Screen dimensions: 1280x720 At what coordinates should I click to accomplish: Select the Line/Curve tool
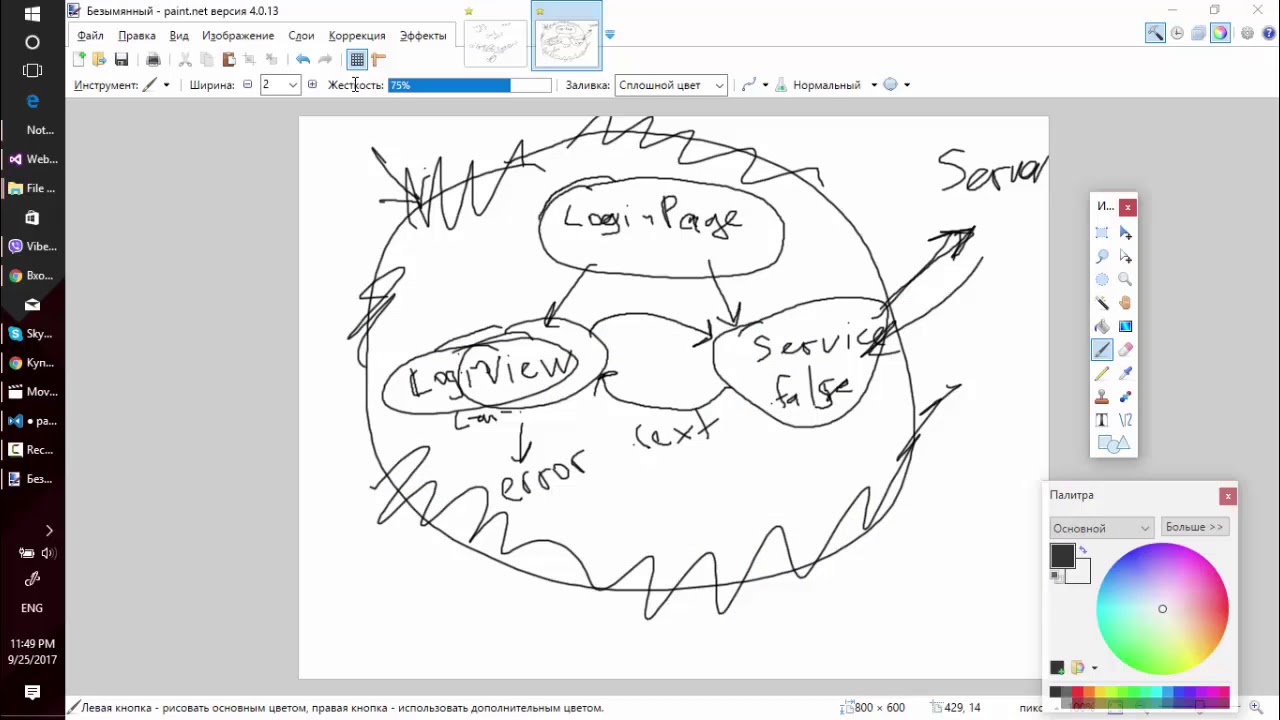(x=1126, y=420)
